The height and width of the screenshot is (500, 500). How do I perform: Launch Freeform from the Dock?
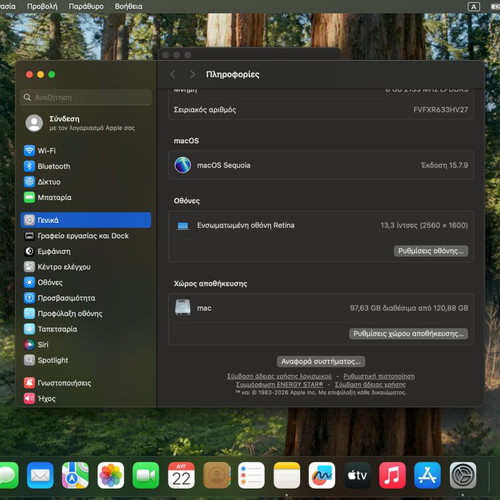click(322, 475)
